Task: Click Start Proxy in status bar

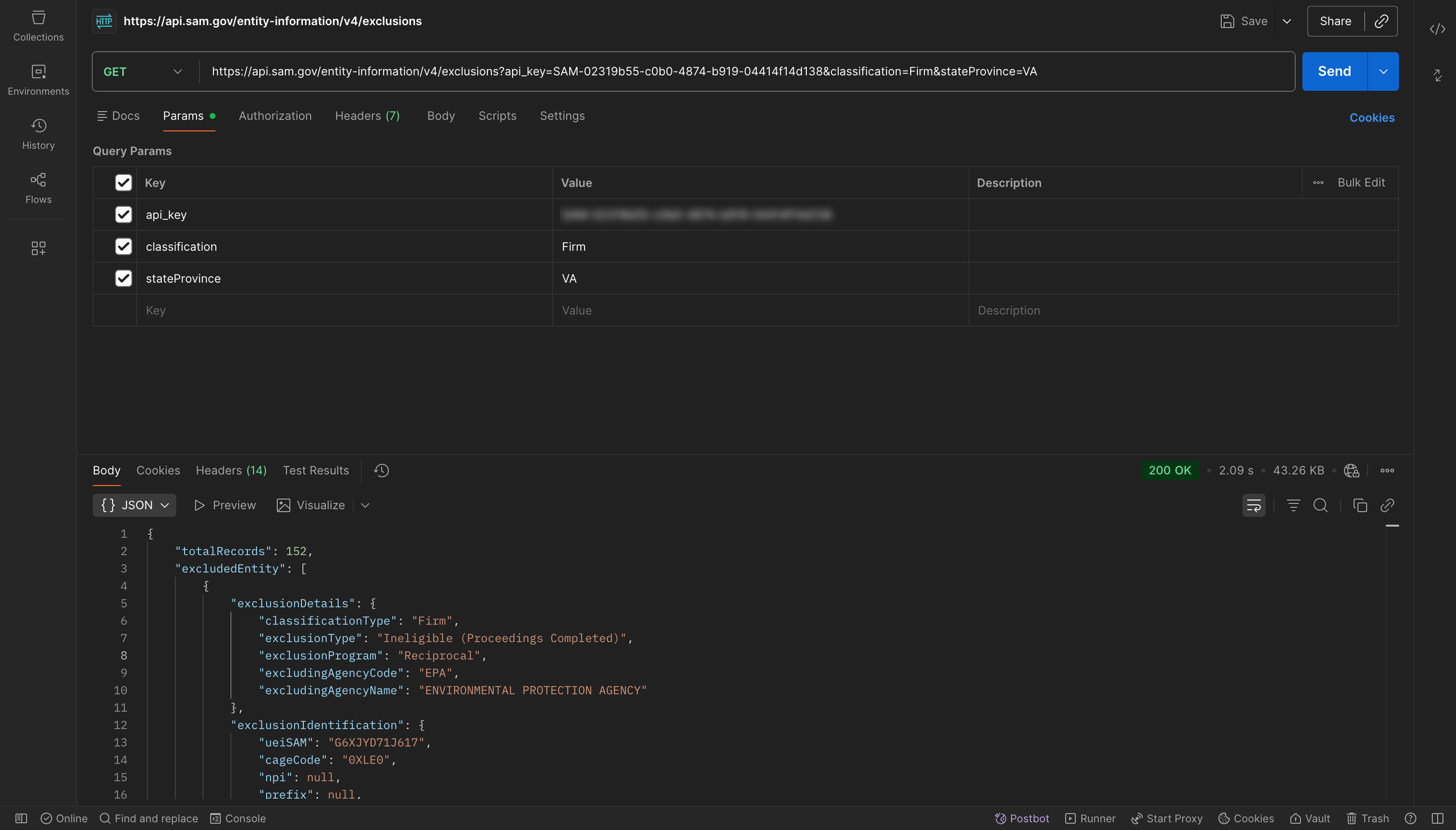Action: (1167, 818)
